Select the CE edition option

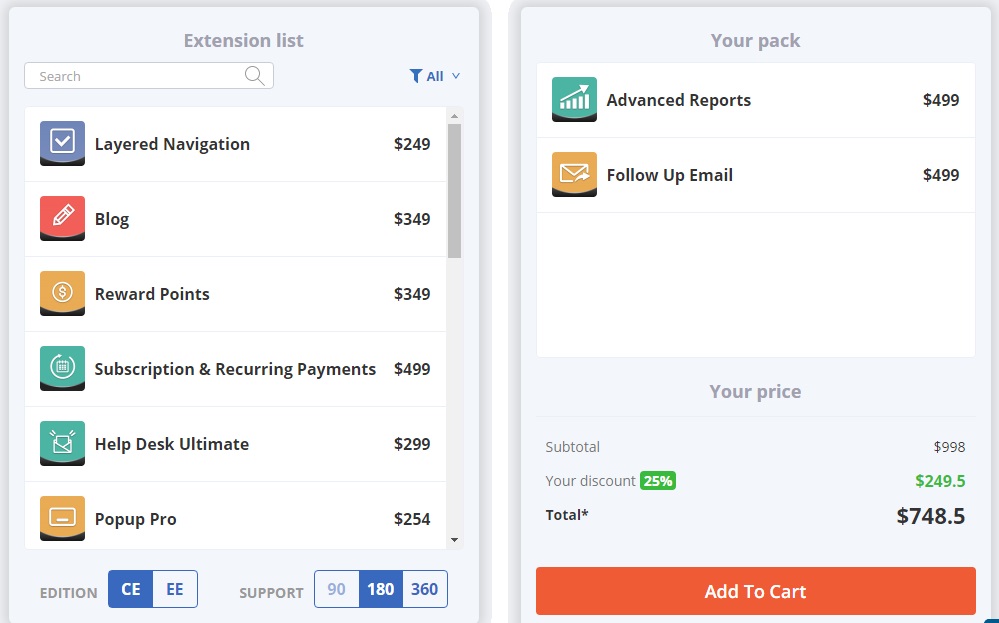click(x=131, y=589)
